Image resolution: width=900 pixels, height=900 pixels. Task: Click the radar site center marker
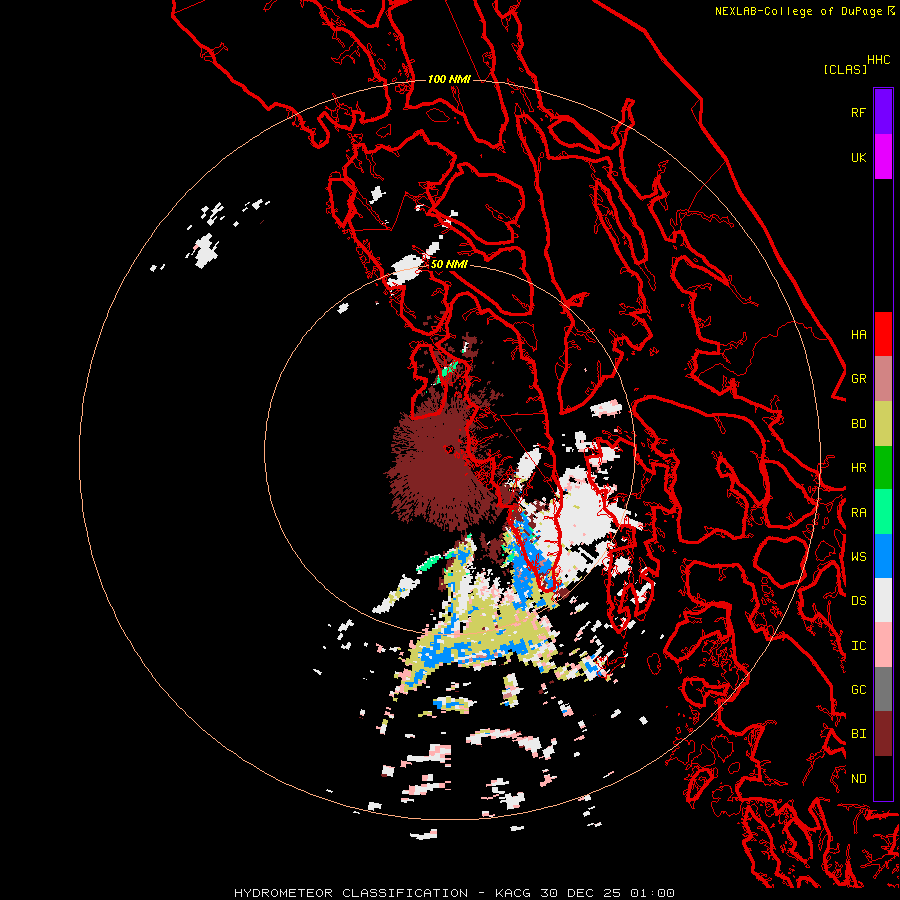(x=449, y=449)
